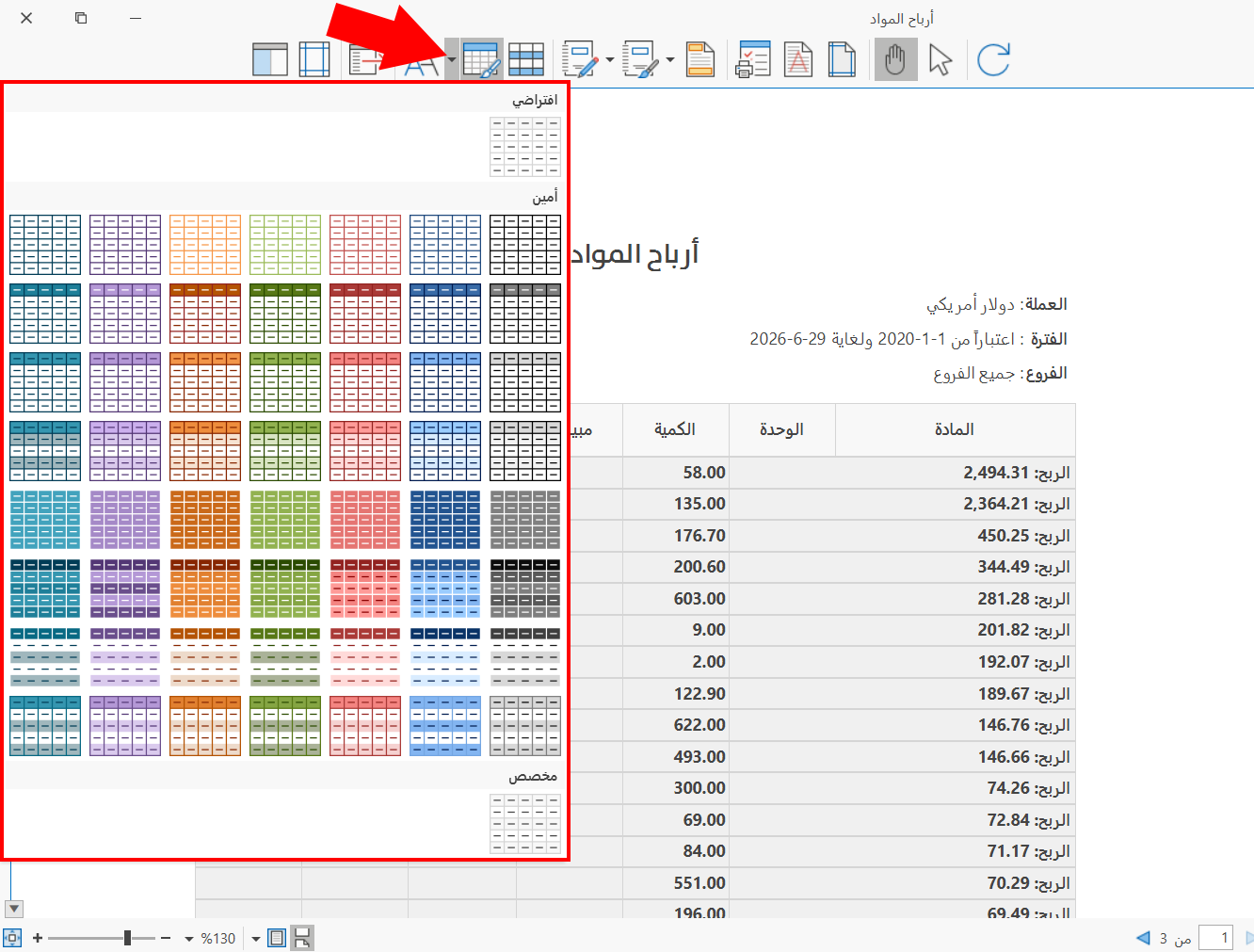The width and height of the screenshot is (1254, 952).
Task: Click the PDF document export icon
Action: pyautogui.click(x=798, y=59)
